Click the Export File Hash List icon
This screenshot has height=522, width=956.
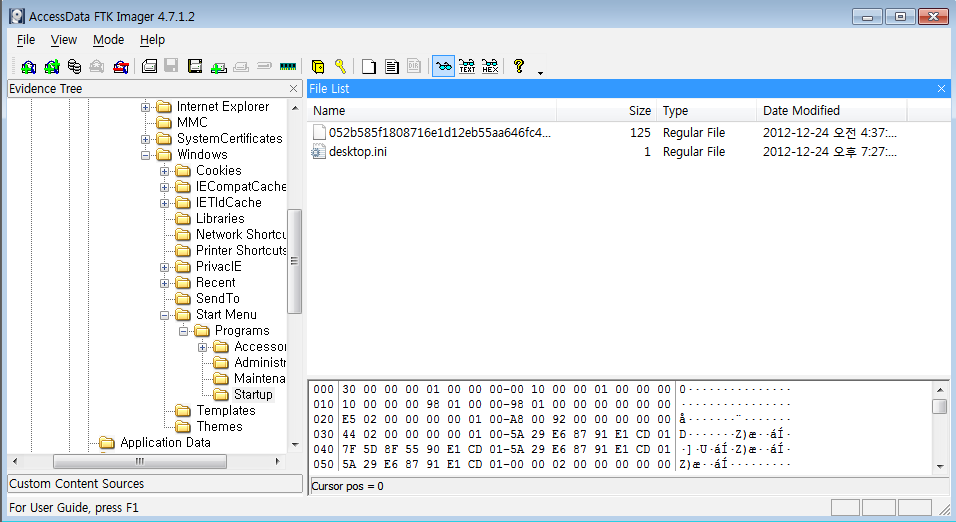click(392, 66)
